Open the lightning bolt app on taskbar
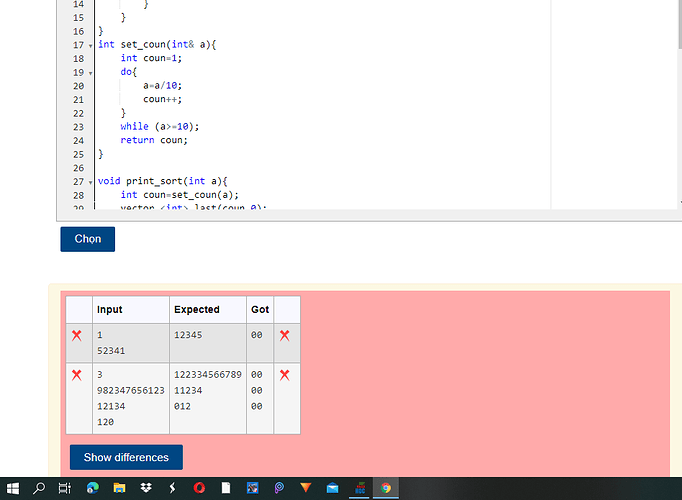The height and width of the screenshot is (500, 682). click(172, 488)
